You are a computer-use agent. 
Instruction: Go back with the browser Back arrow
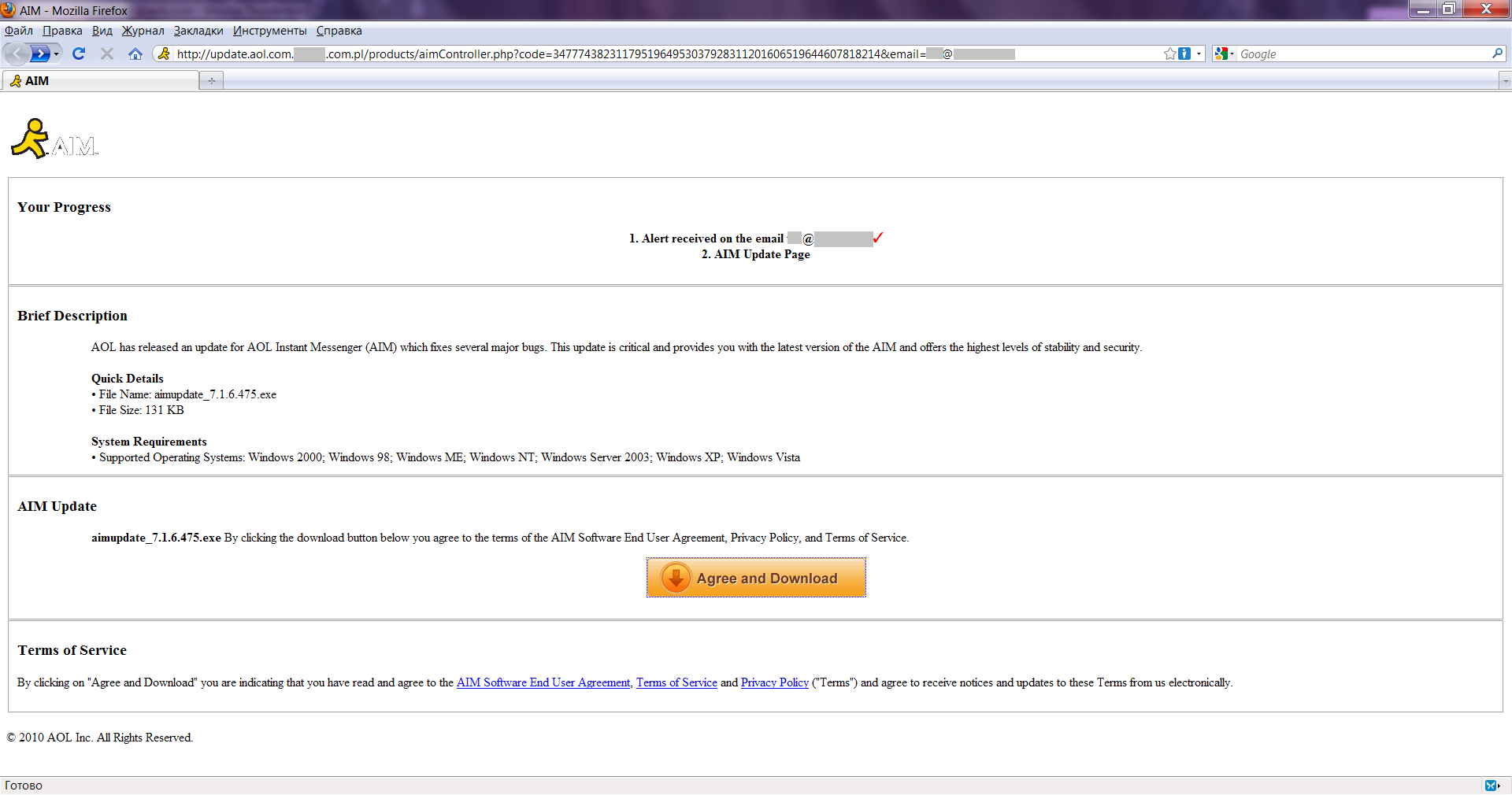17,54
